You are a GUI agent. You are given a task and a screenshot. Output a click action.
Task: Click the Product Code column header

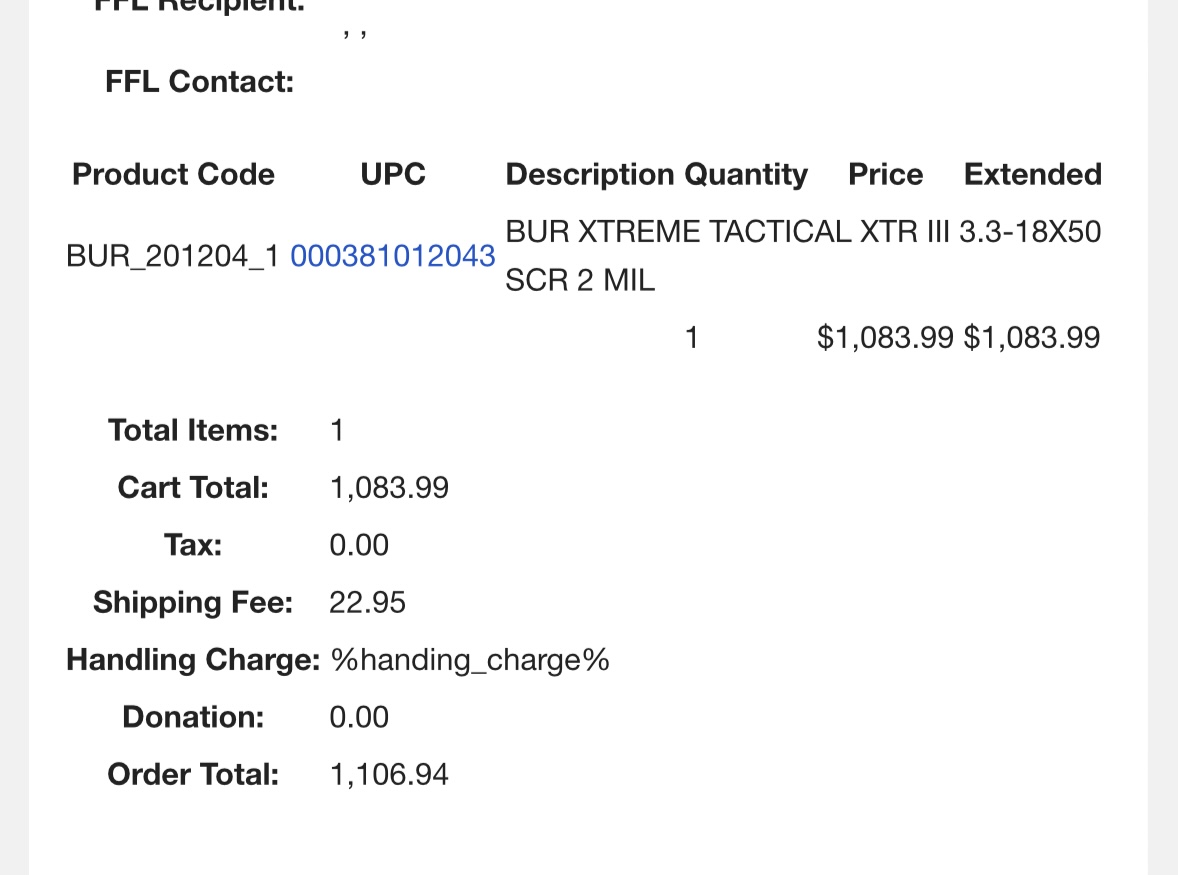173,175
